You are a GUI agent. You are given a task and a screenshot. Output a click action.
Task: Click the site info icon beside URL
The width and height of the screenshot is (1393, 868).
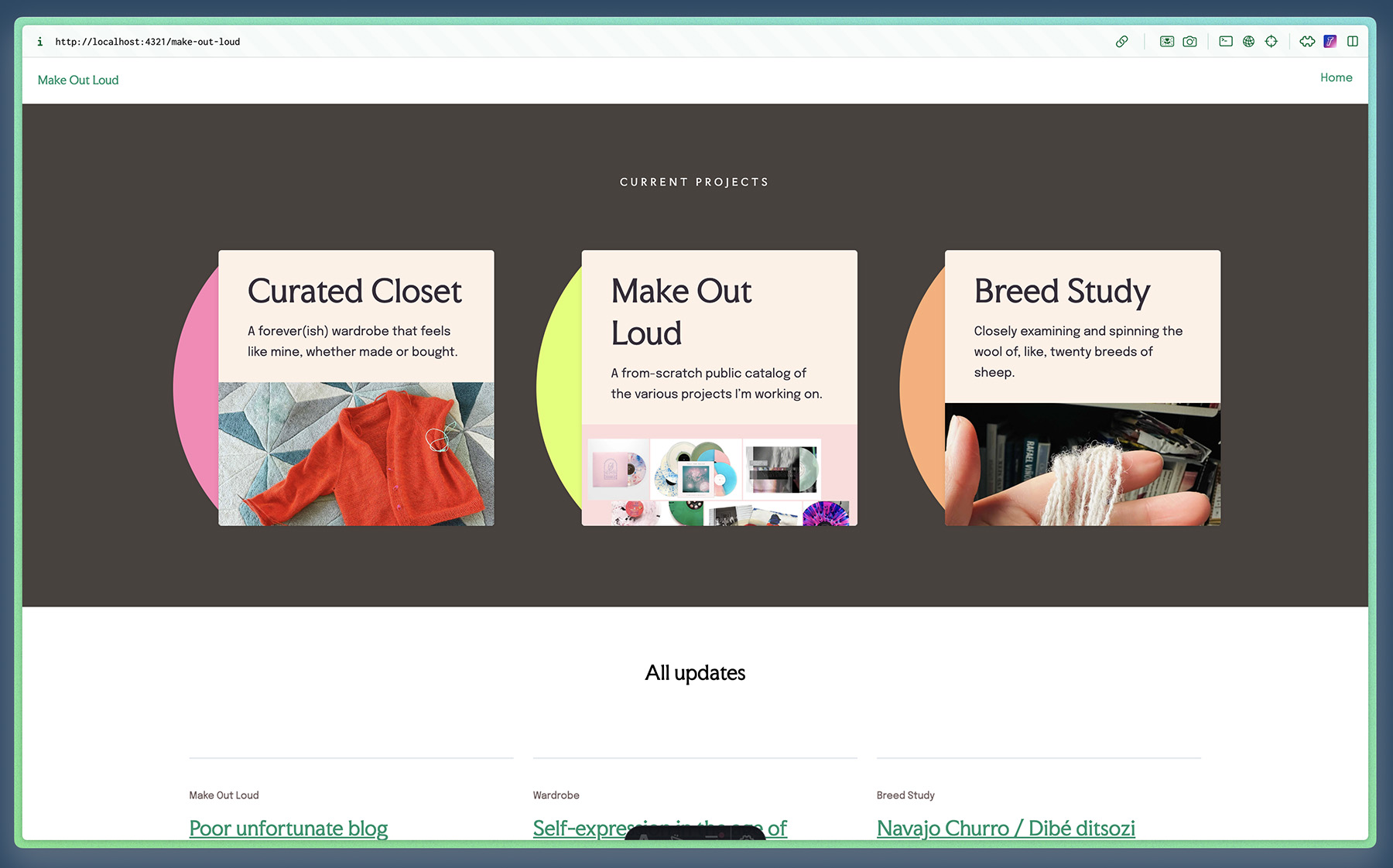(40, 42)
